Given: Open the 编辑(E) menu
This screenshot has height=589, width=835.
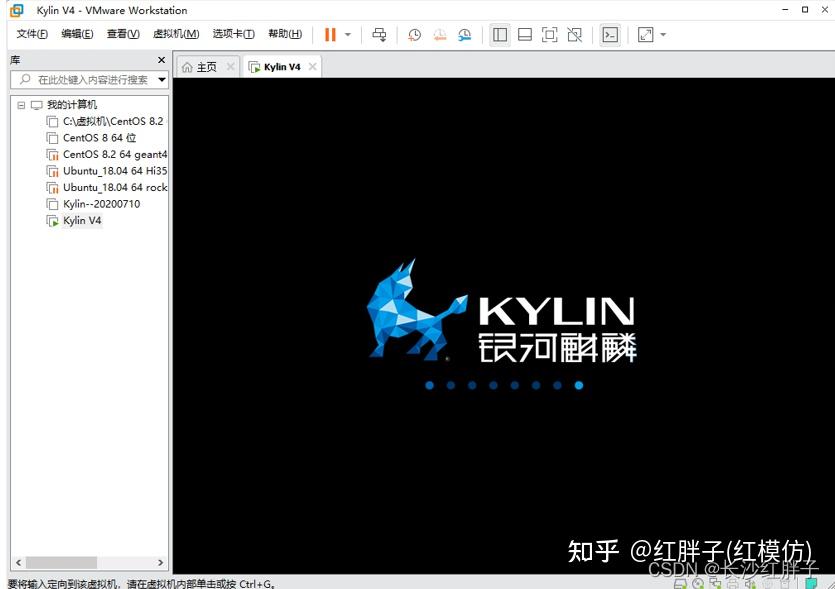Looking at the screenshot, I should [77, 34].
